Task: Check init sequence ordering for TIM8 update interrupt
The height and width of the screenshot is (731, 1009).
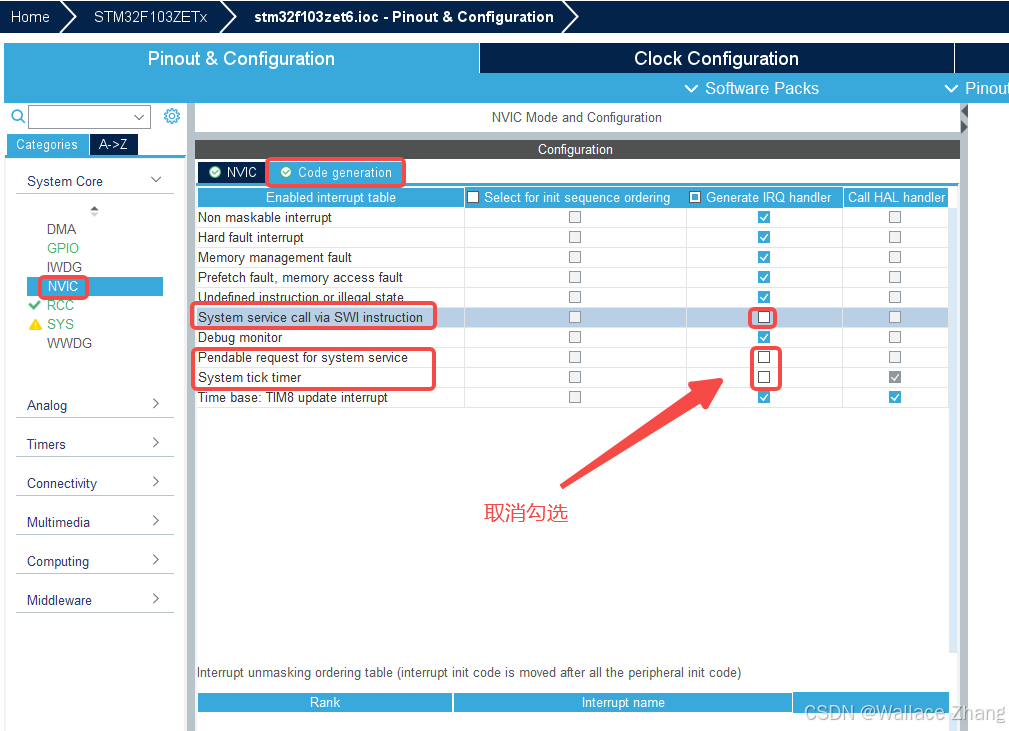Action: point(575,397)
